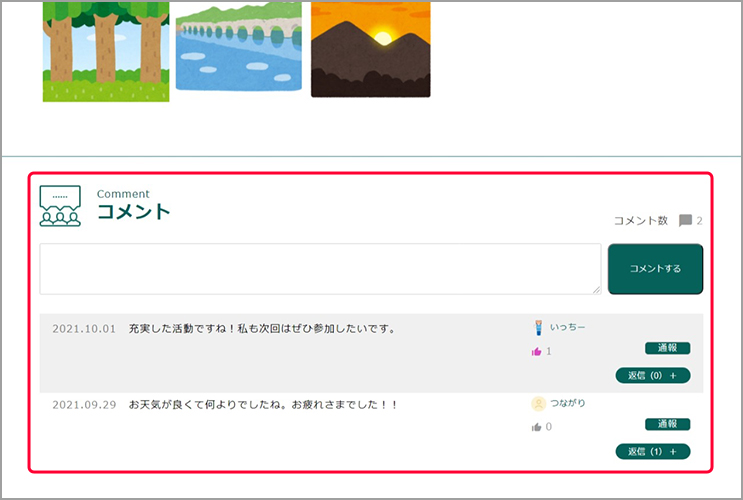743x500 pixels.
Task: Like つながり's comment with the grey thumbs-up
Action: (537, 427)
